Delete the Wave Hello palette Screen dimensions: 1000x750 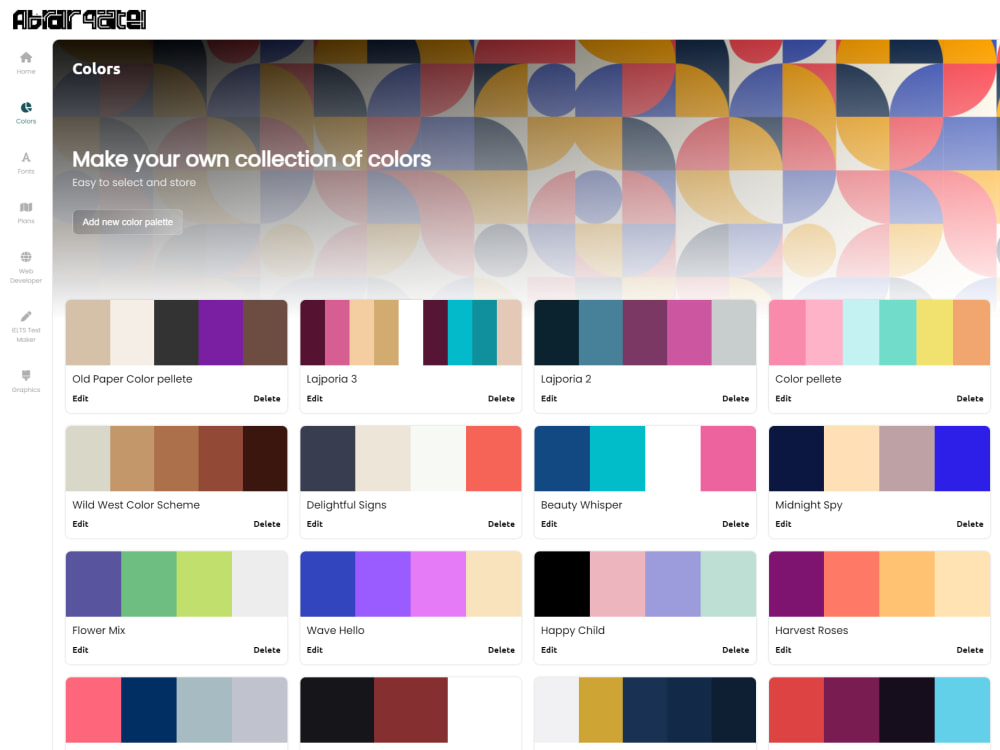(501, 650)
